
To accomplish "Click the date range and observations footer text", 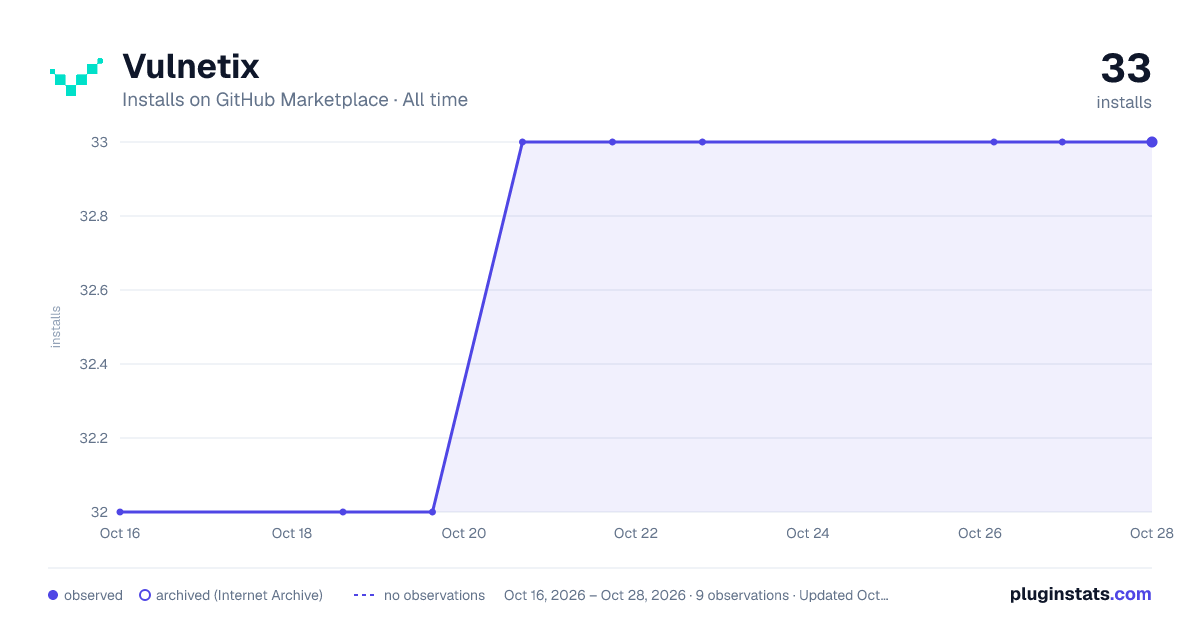I will 696,595.
